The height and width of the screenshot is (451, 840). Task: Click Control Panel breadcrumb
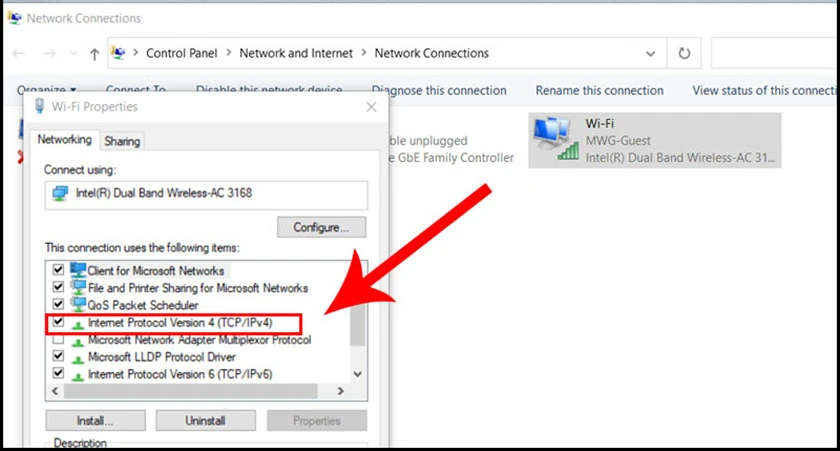tap(182, 53)
